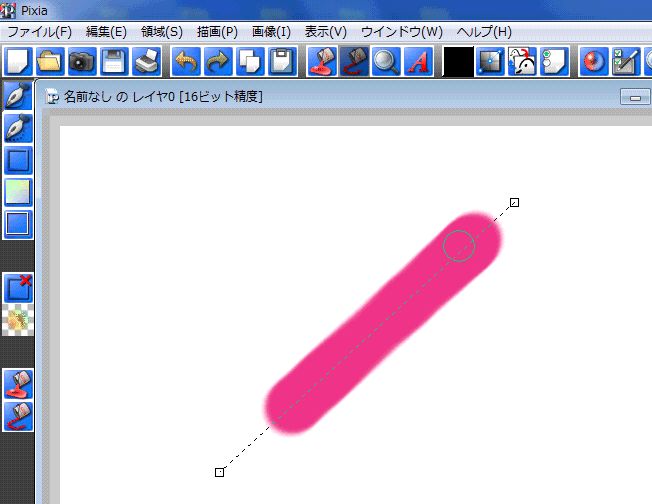Minimize the 名前なし document window

pyautogui.click(x=635, y=96)
